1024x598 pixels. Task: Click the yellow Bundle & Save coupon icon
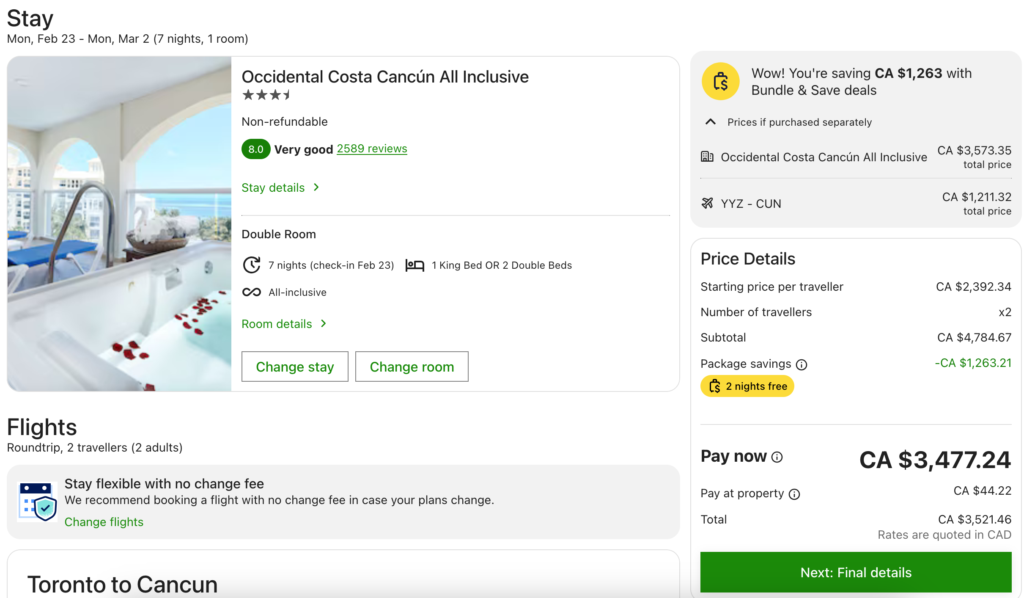click(x=720, y=81)
